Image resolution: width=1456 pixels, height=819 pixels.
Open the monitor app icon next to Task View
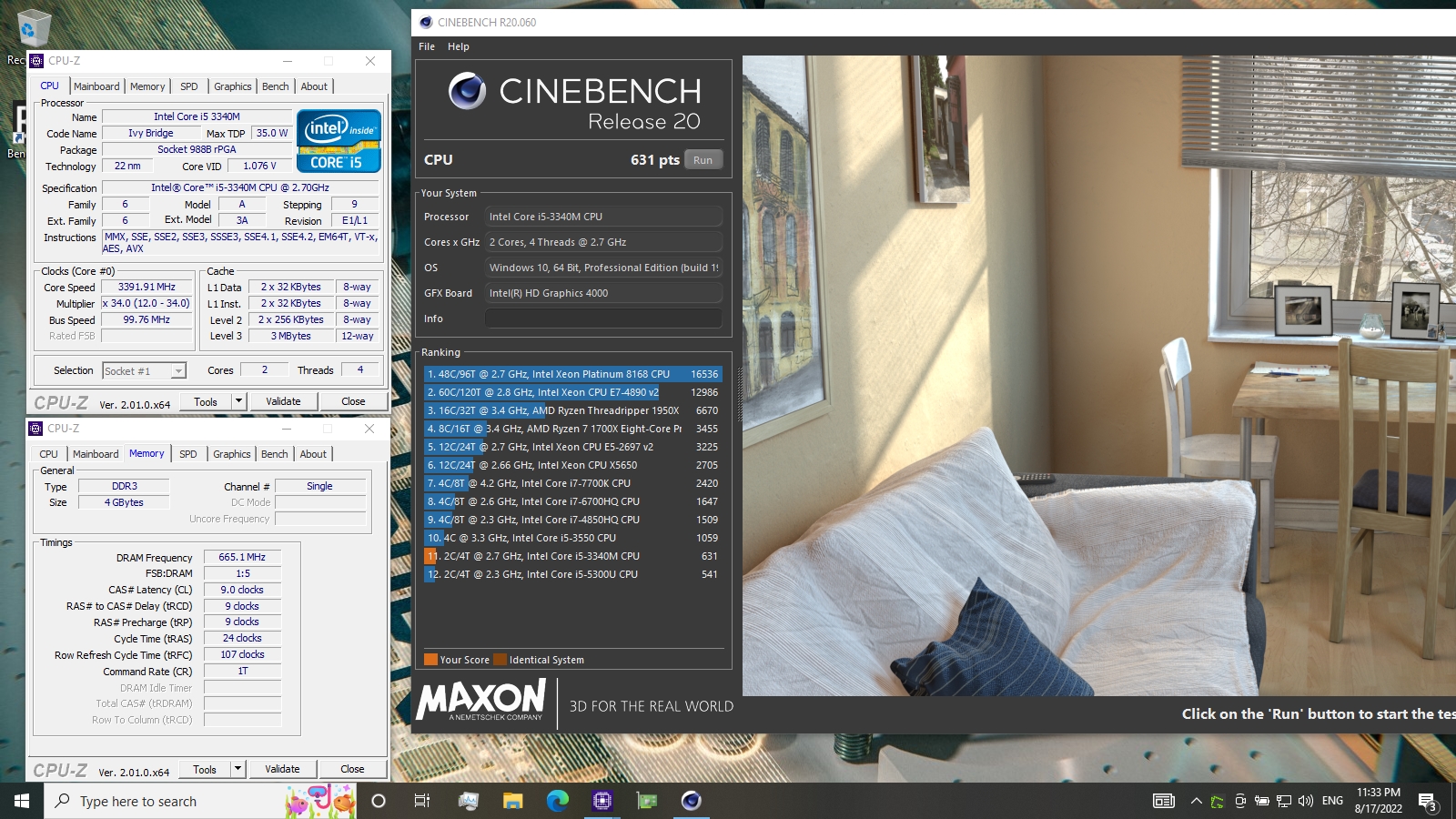(468, 801)
